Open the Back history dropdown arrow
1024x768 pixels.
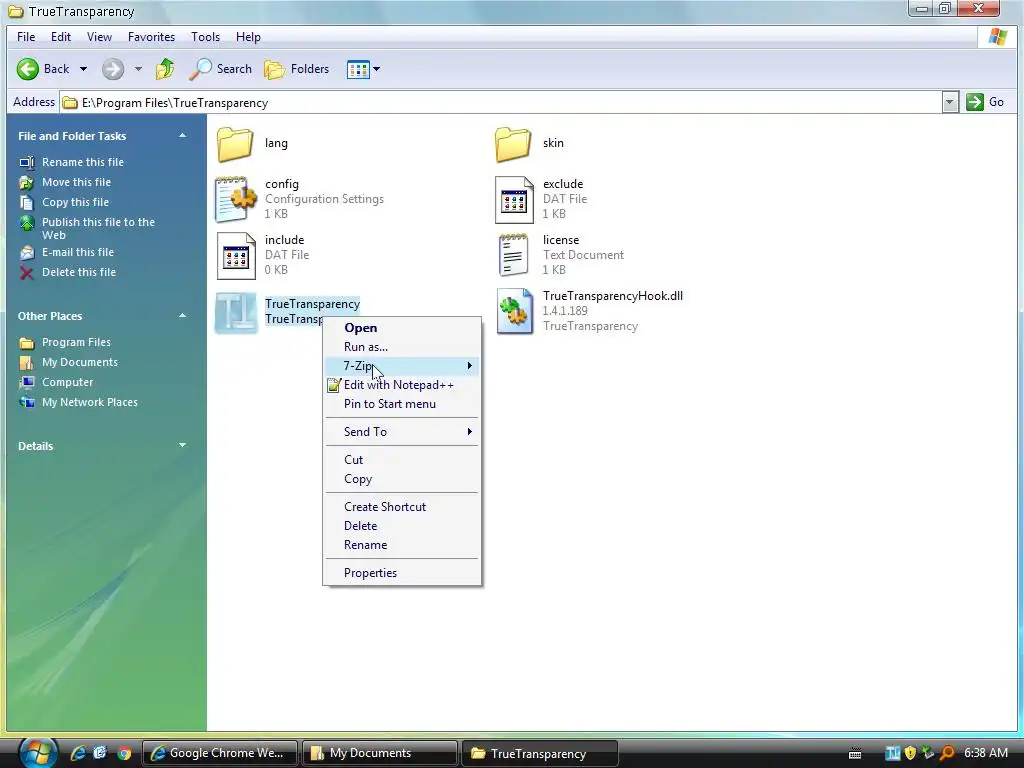(x=83, y=69)
